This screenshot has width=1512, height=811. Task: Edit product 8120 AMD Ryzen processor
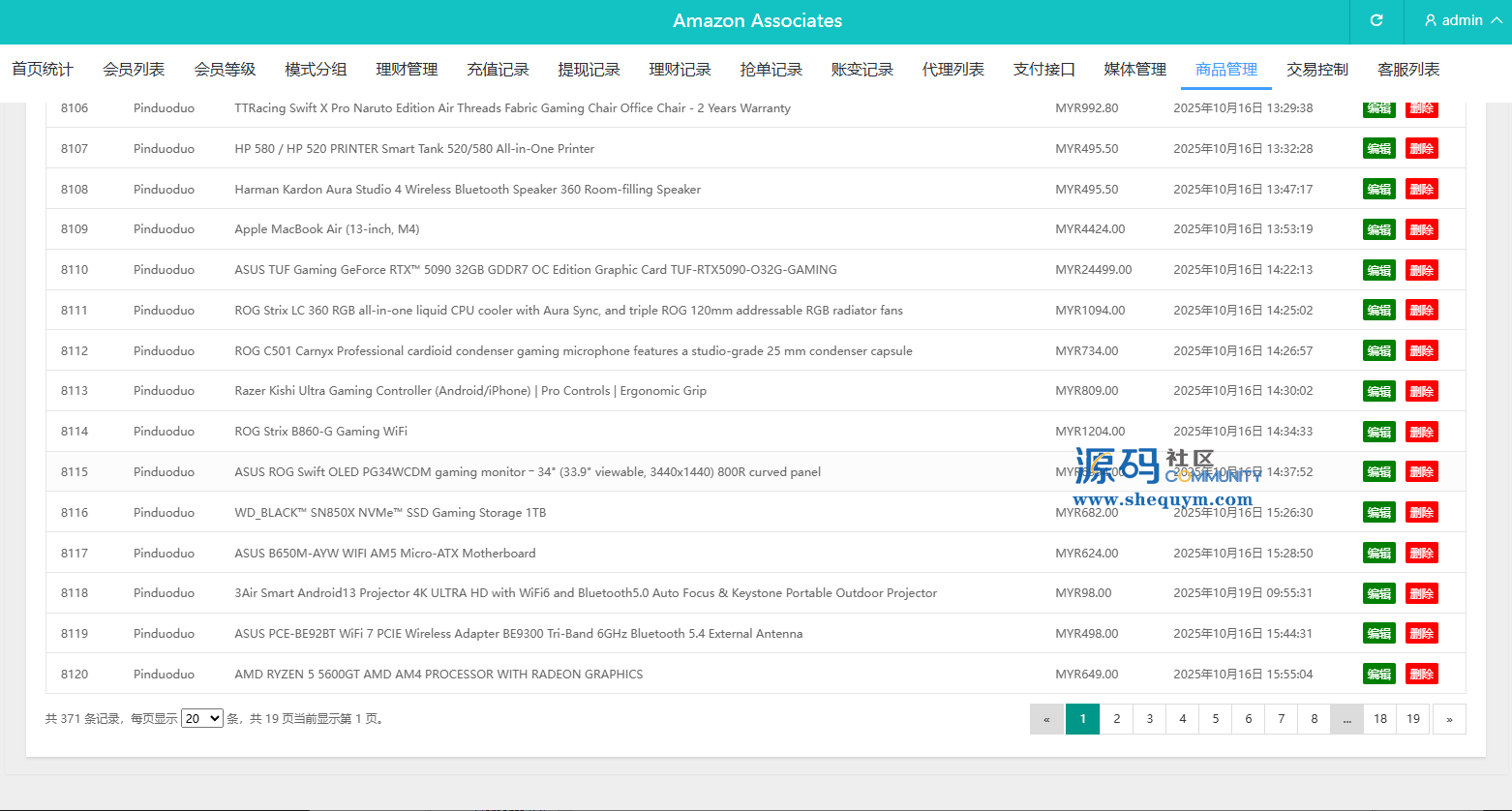click(1378, 675)
